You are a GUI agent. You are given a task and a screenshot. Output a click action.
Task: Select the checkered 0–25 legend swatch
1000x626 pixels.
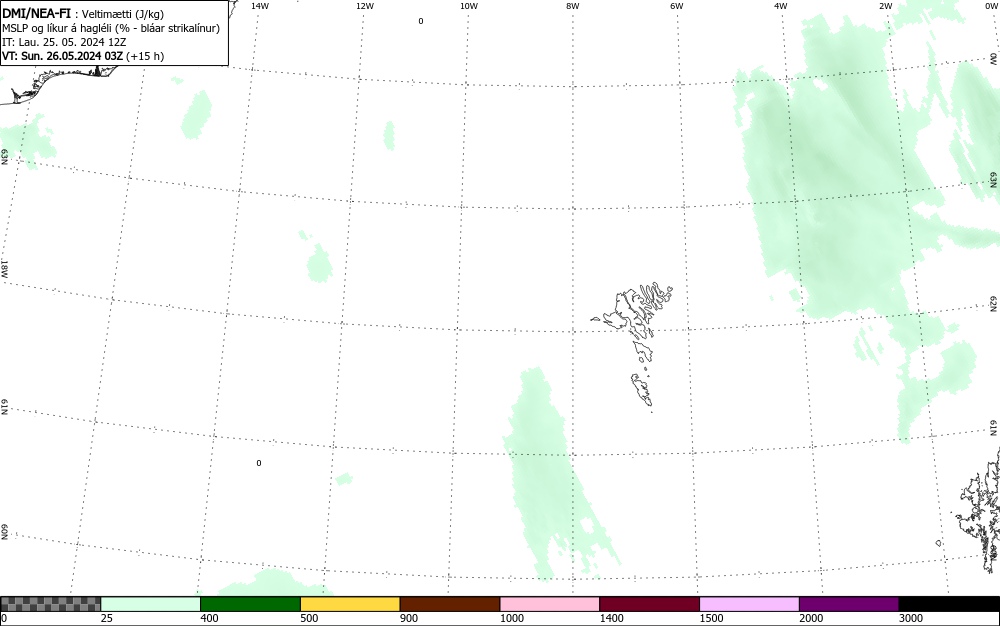click(x=50, y=604)
